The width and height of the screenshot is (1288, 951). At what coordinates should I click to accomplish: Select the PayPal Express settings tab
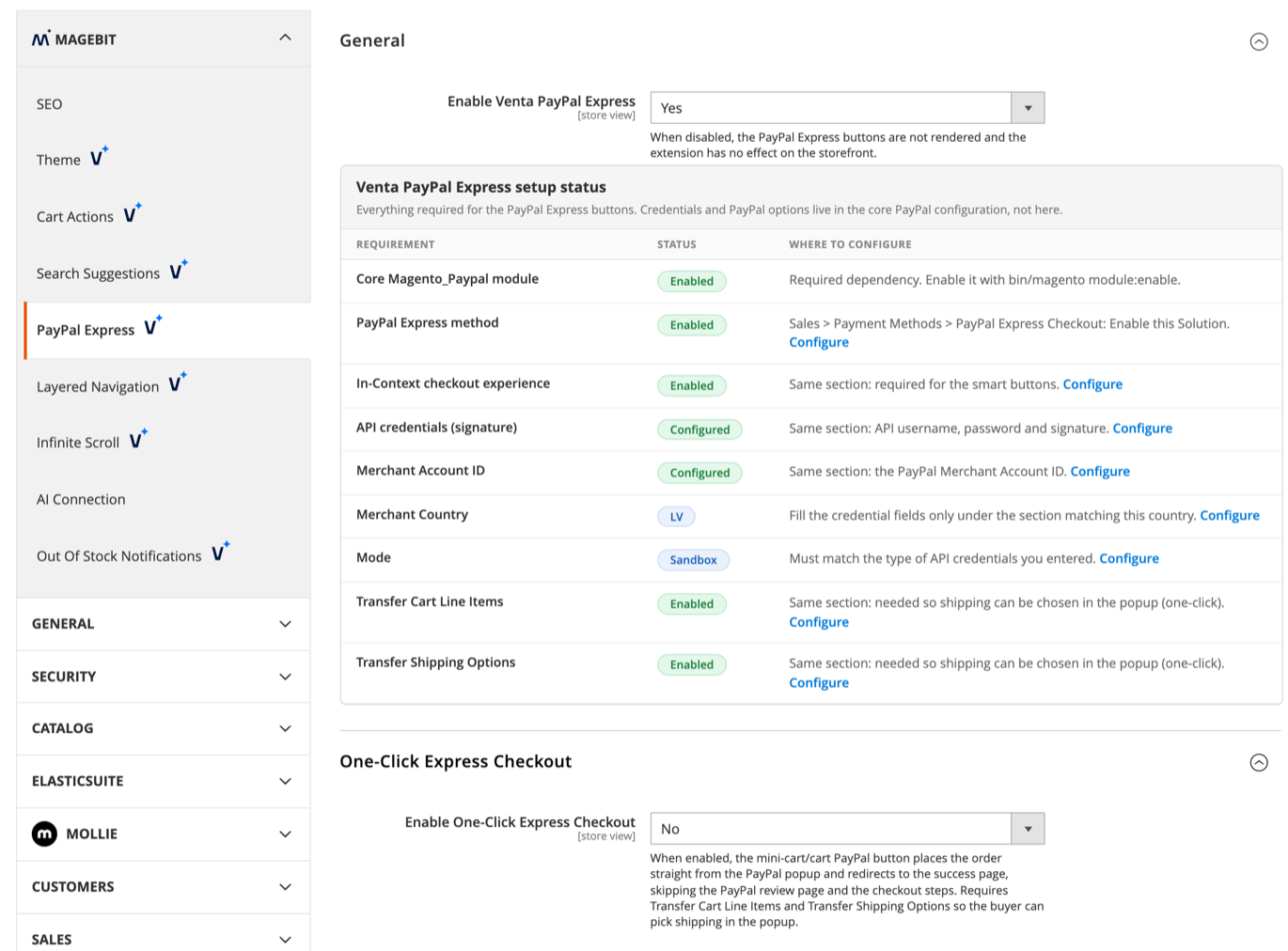pos(166,330)
